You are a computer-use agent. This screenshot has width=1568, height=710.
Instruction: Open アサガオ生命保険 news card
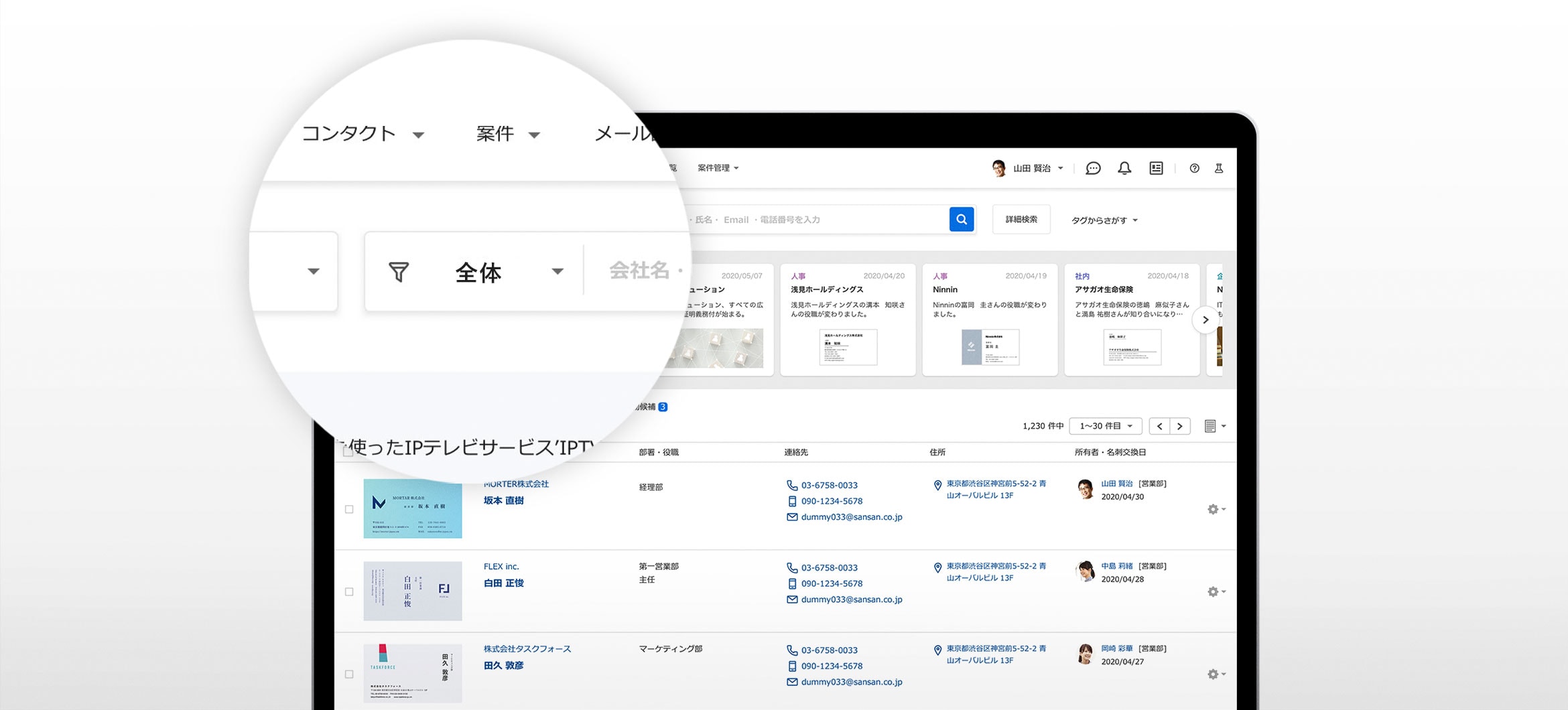tap(1132, 319)
